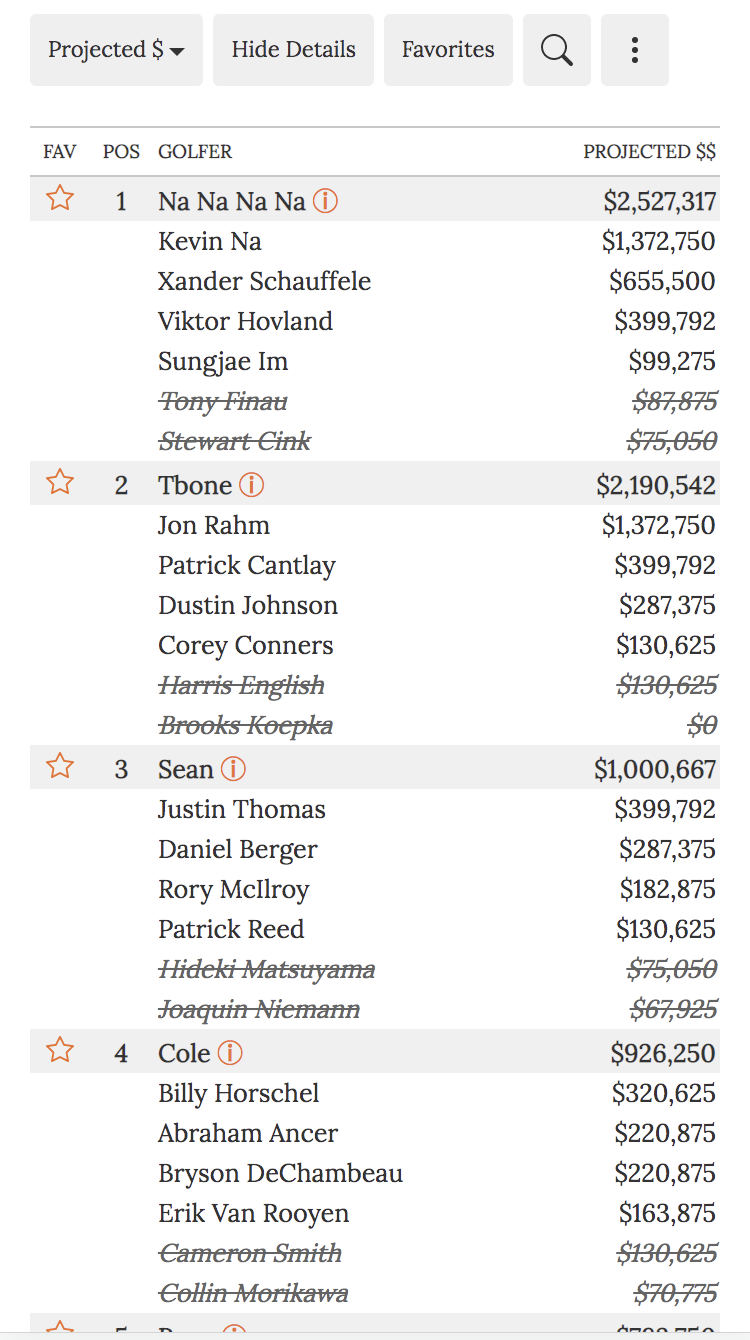This screenshot has width=750, height=1340.
Task: Open the three-dot overflow menu icon
Action: (634, 49)
